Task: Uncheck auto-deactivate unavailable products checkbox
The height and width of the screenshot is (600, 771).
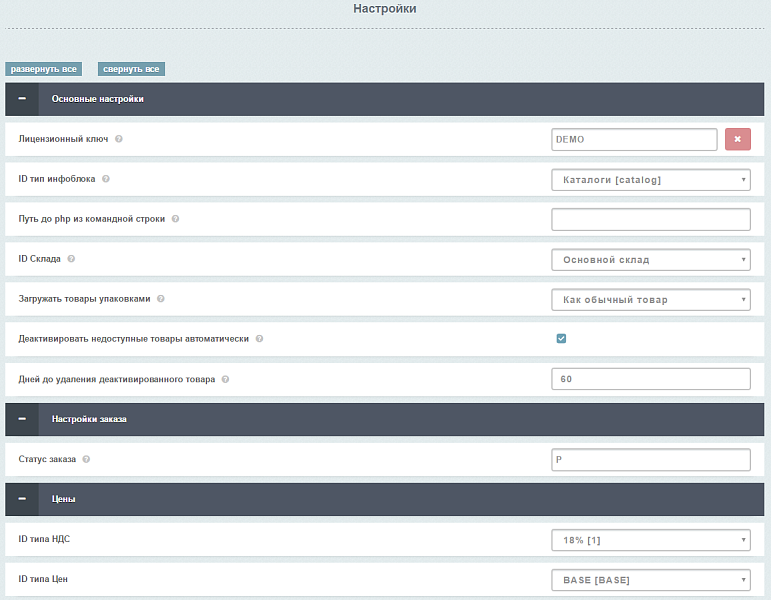Action: point(561,339)
